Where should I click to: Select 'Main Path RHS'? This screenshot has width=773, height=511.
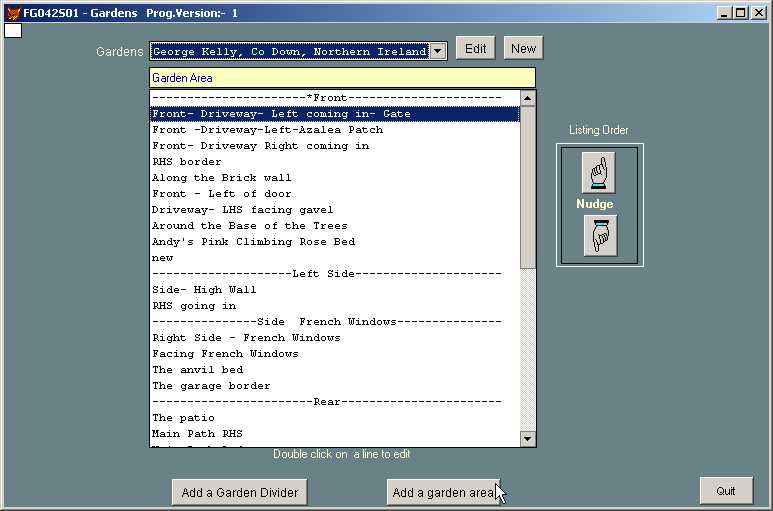click(335, 434)
